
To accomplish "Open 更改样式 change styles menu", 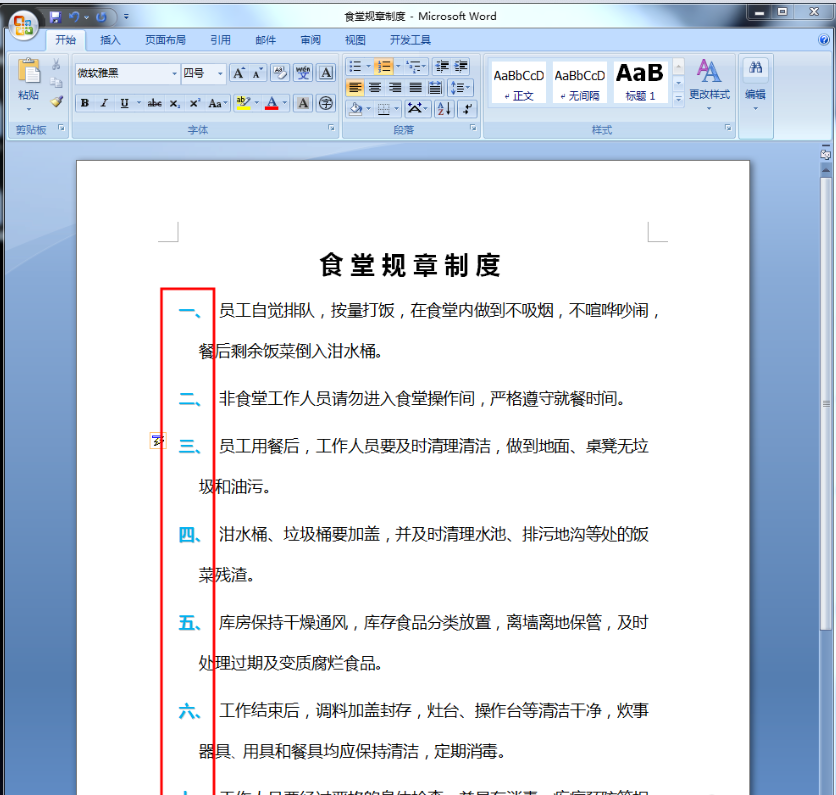I will (x=709, y=84).
